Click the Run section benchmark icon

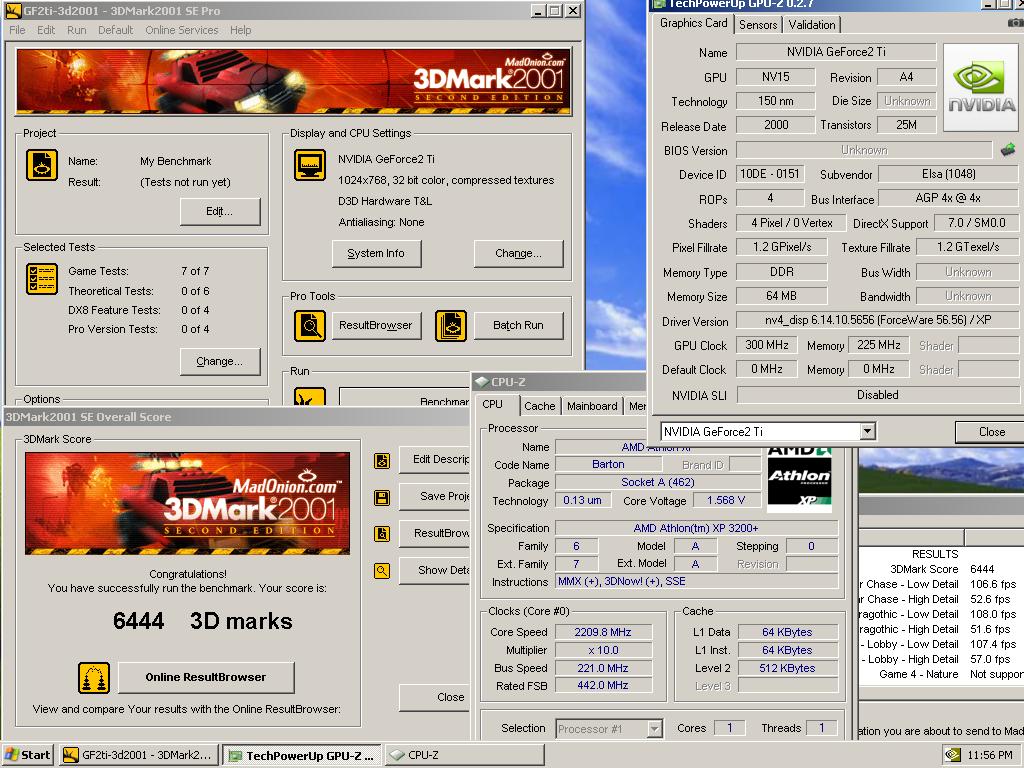[310, 397]
